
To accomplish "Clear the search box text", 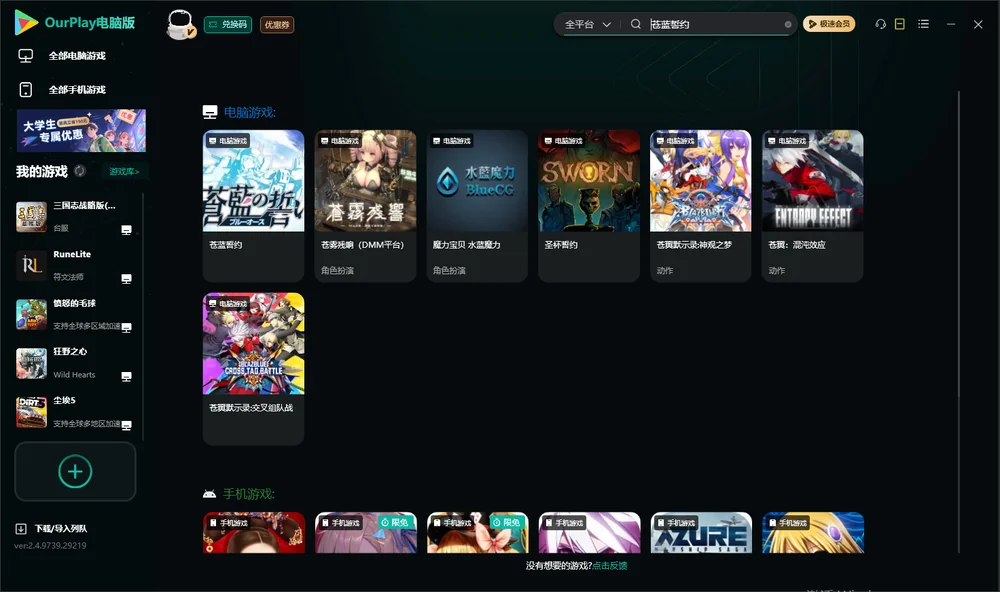I will [788, 24].
